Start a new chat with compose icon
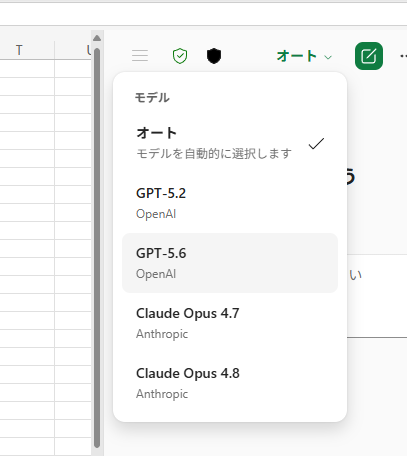407x456 pixels. pyautogui.click(x=369, y=56)
